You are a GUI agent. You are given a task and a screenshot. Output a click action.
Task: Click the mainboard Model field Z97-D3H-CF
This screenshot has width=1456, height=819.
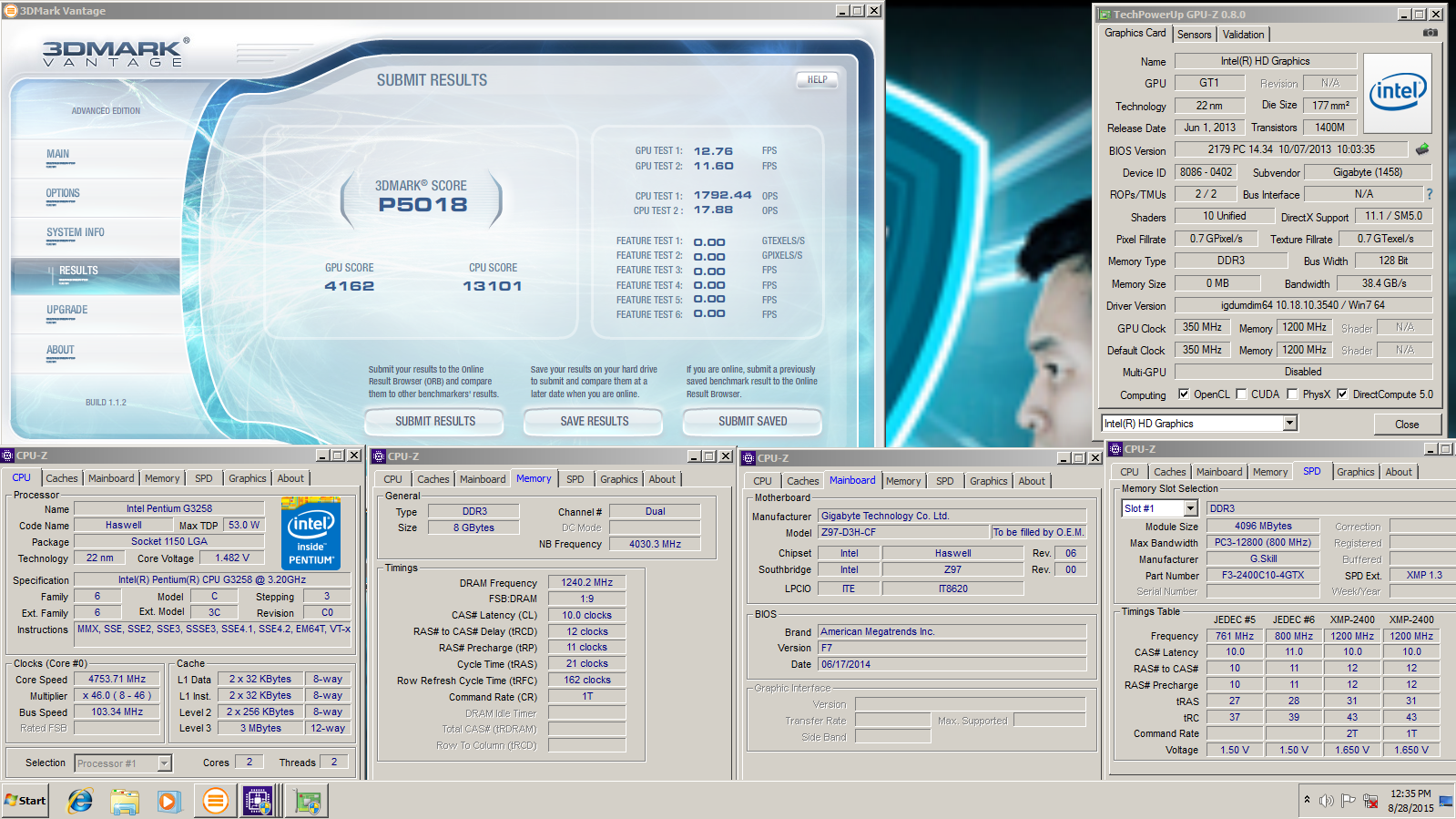(x=903, y=532)
